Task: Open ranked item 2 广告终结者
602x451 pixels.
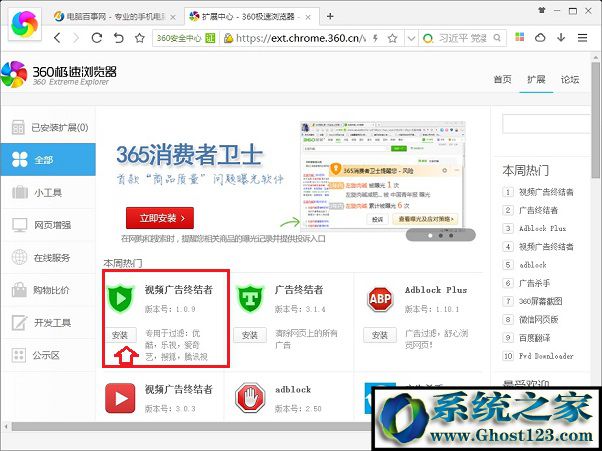Action: point(538,210)
